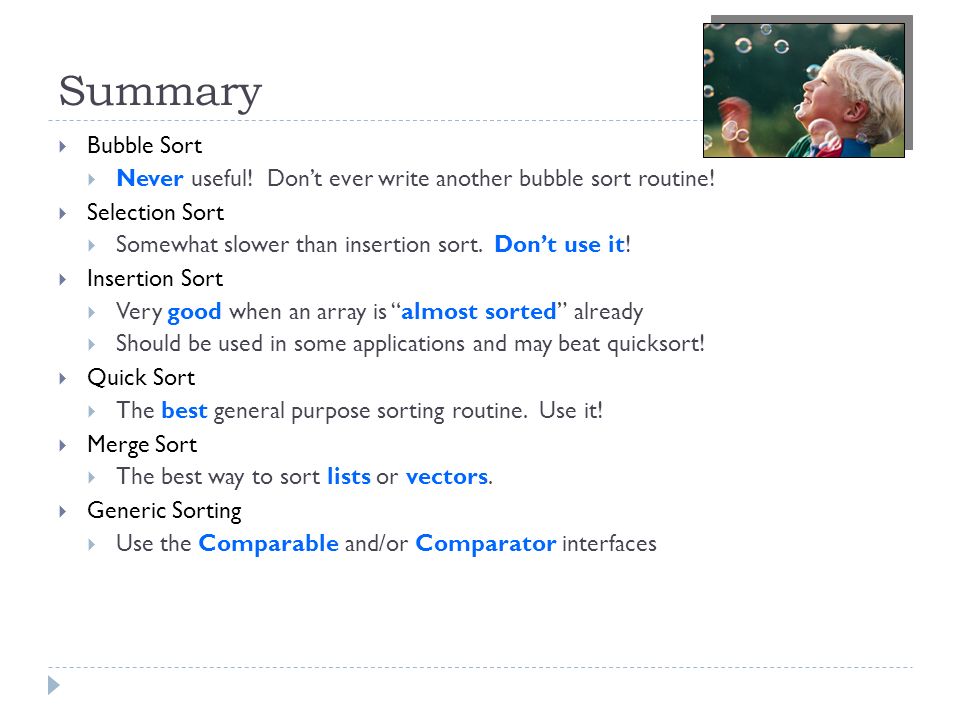Click the blue 'Comparator' interface word
The height and width of the screenshot is (720, 960).
(x=486, y=544)
